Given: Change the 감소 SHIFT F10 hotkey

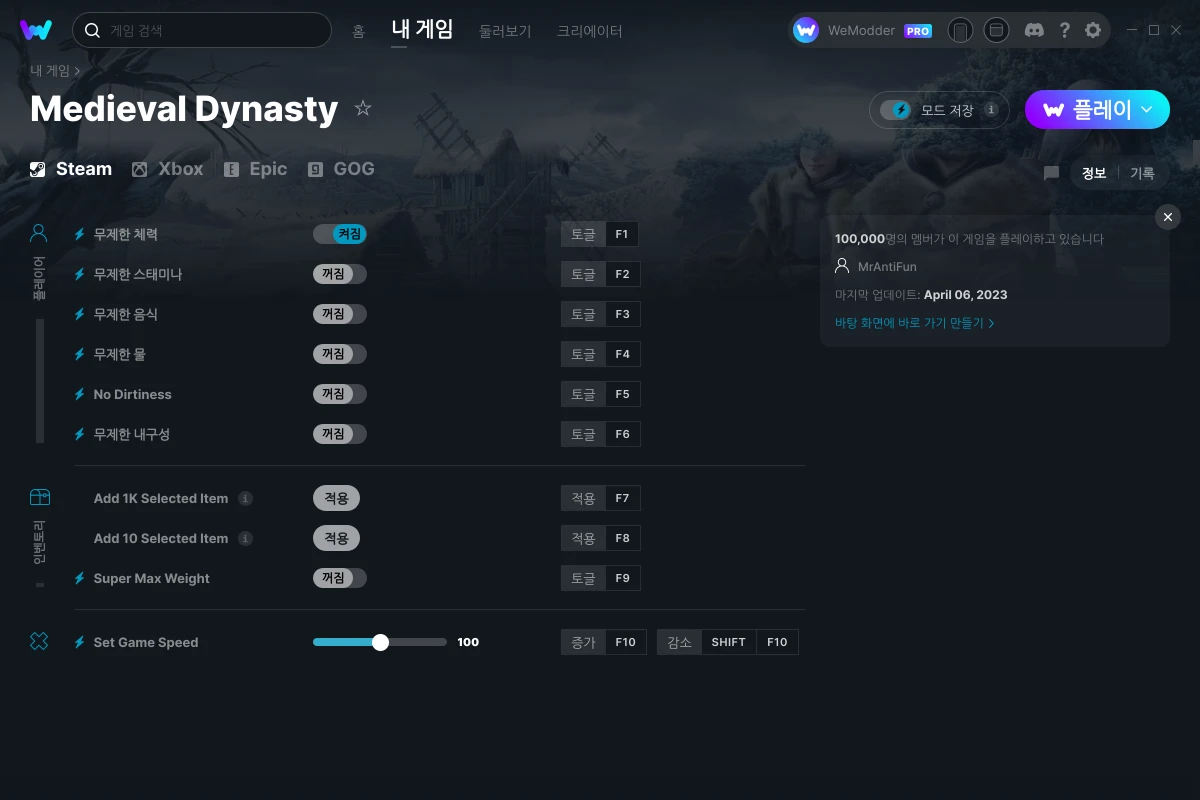Looking at the screenshot, I should pos(728,642).
